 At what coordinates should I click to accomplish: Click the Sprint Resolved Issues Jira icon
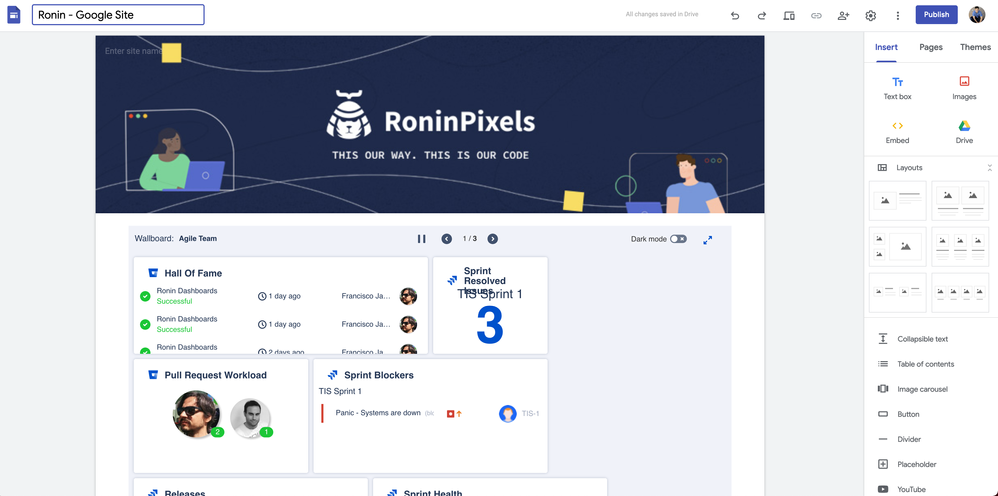(x=452, y=280)
